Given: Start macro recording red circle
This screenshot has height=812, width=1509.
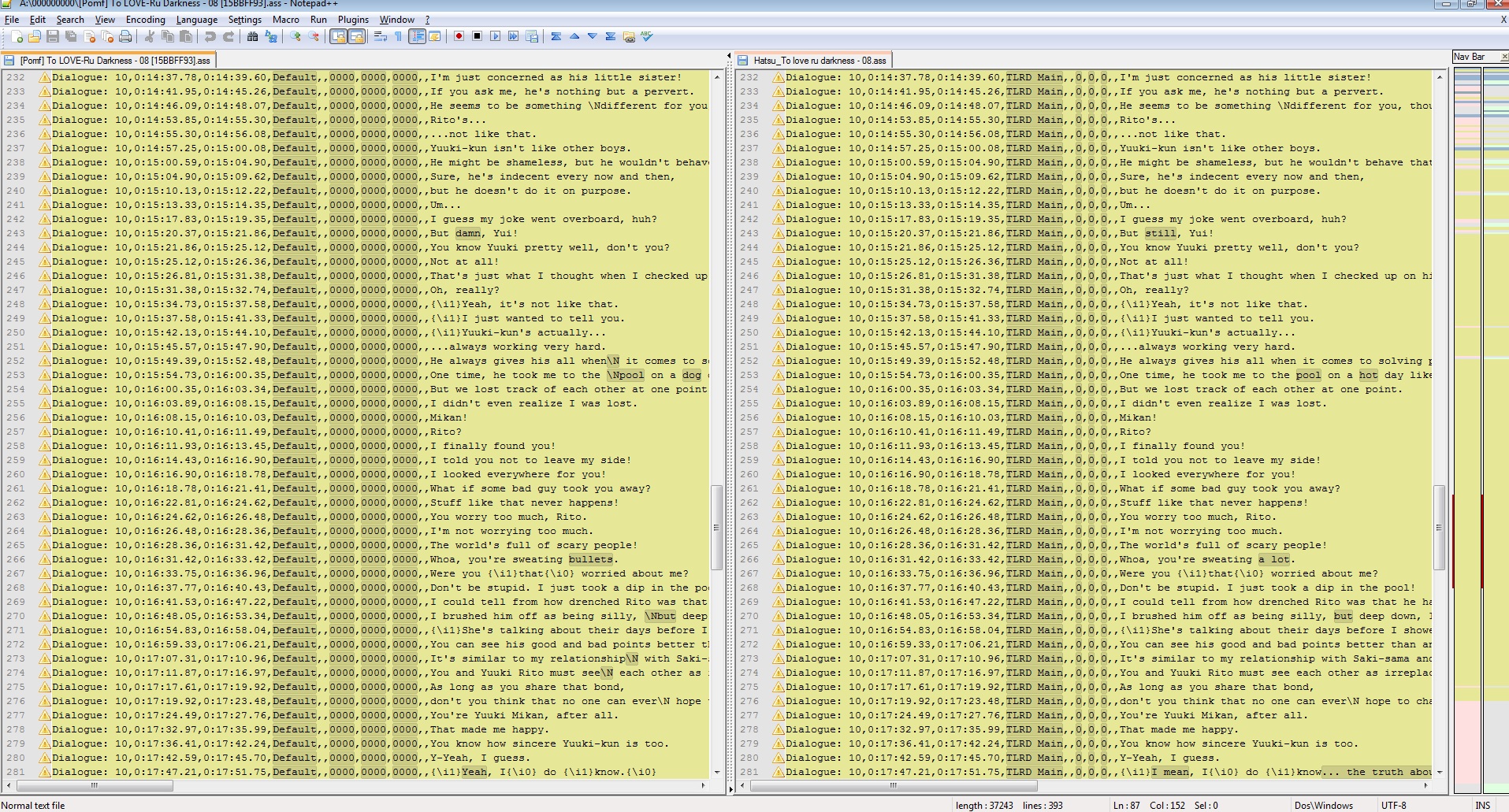Looking at the screenshot, I should [459, 36].
